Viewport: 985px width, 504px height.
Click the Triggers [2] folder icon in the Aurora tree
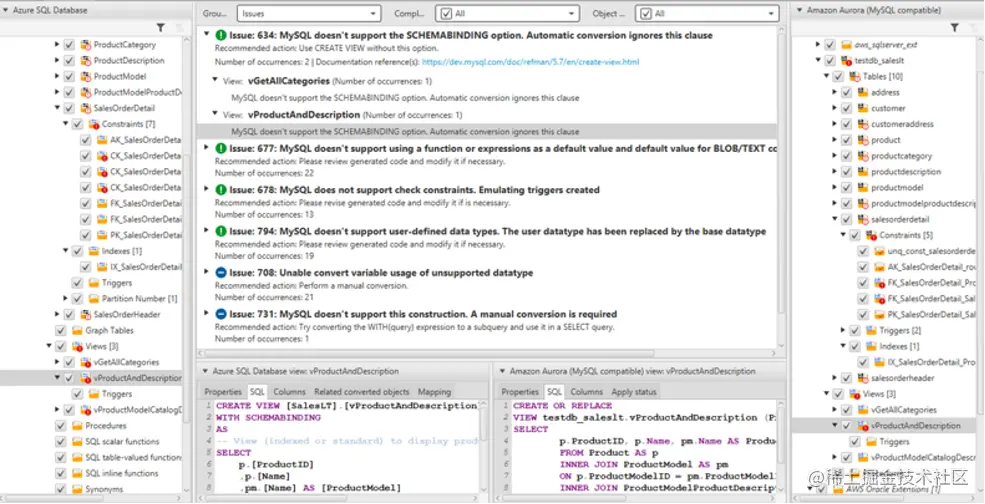pyautogui.click(x=871, y=331)
